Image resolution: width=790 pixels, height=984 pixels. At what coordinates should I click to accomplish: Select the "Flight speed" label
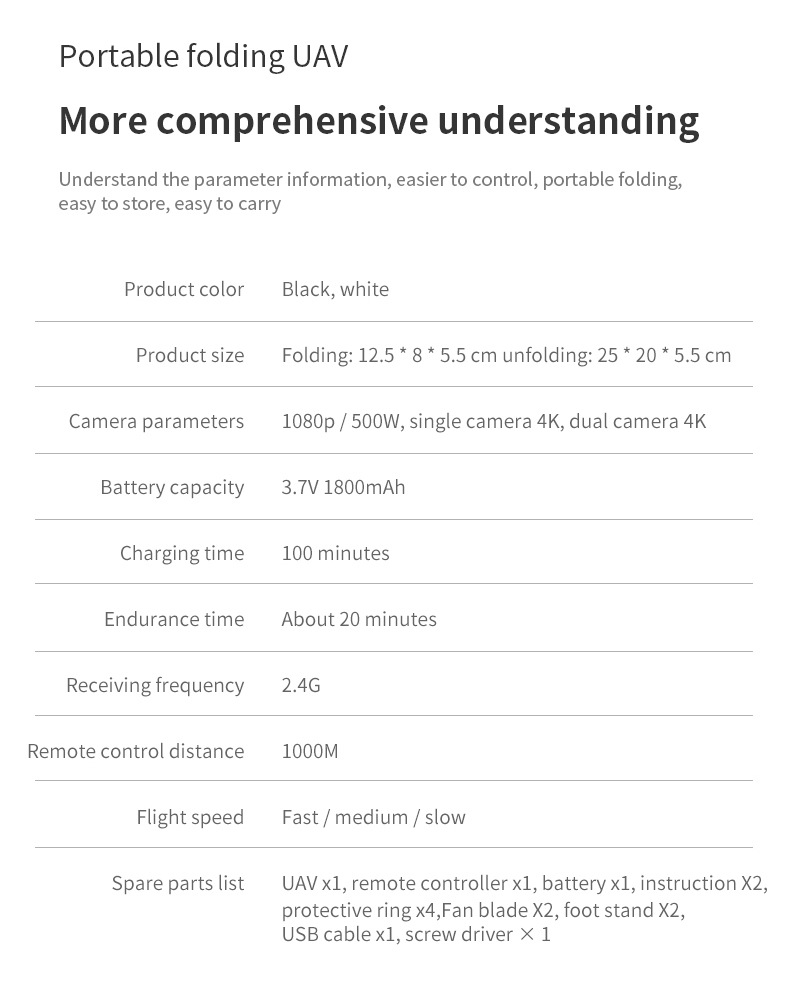pos(190,817)
